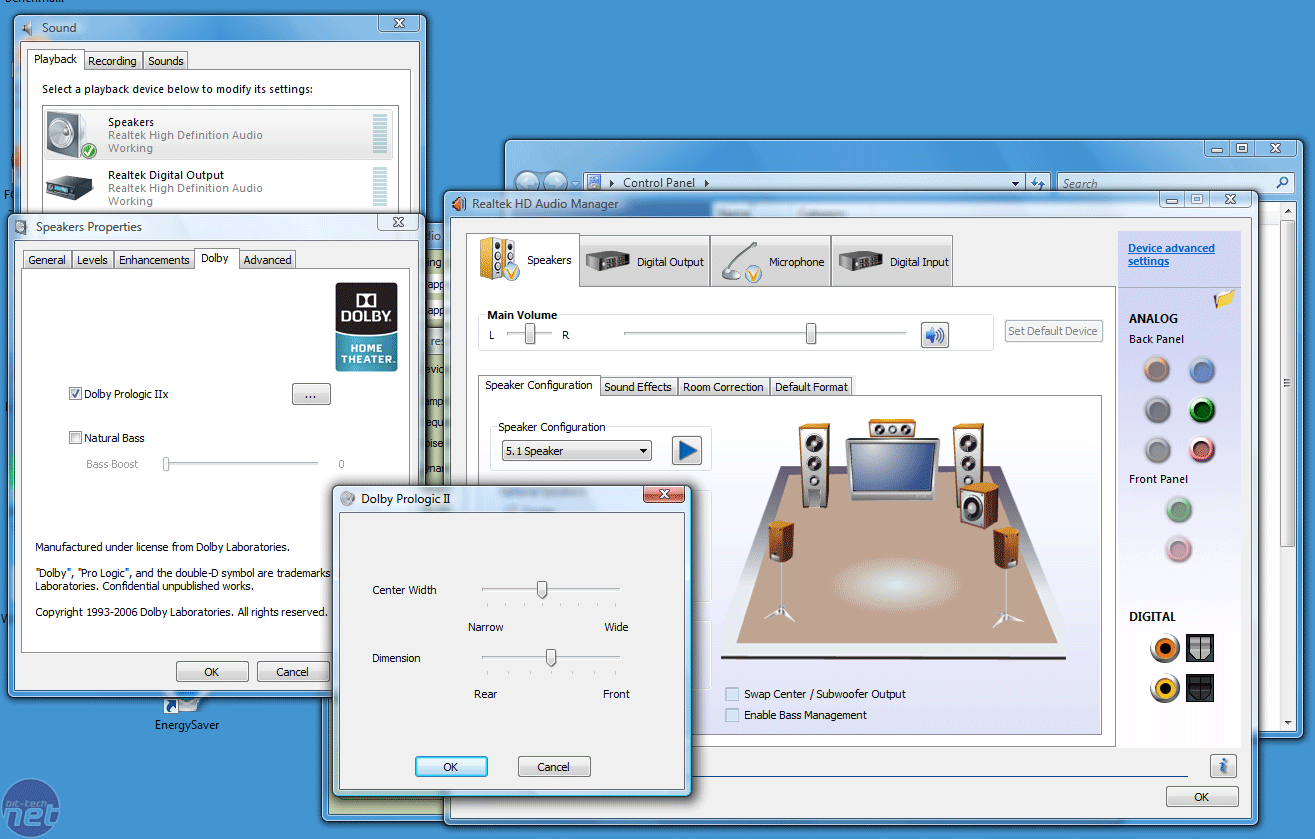Image resolution: width=1315 pixels, height=839 pixels.
Task: Open the Default Format tab
Action: 812,387
